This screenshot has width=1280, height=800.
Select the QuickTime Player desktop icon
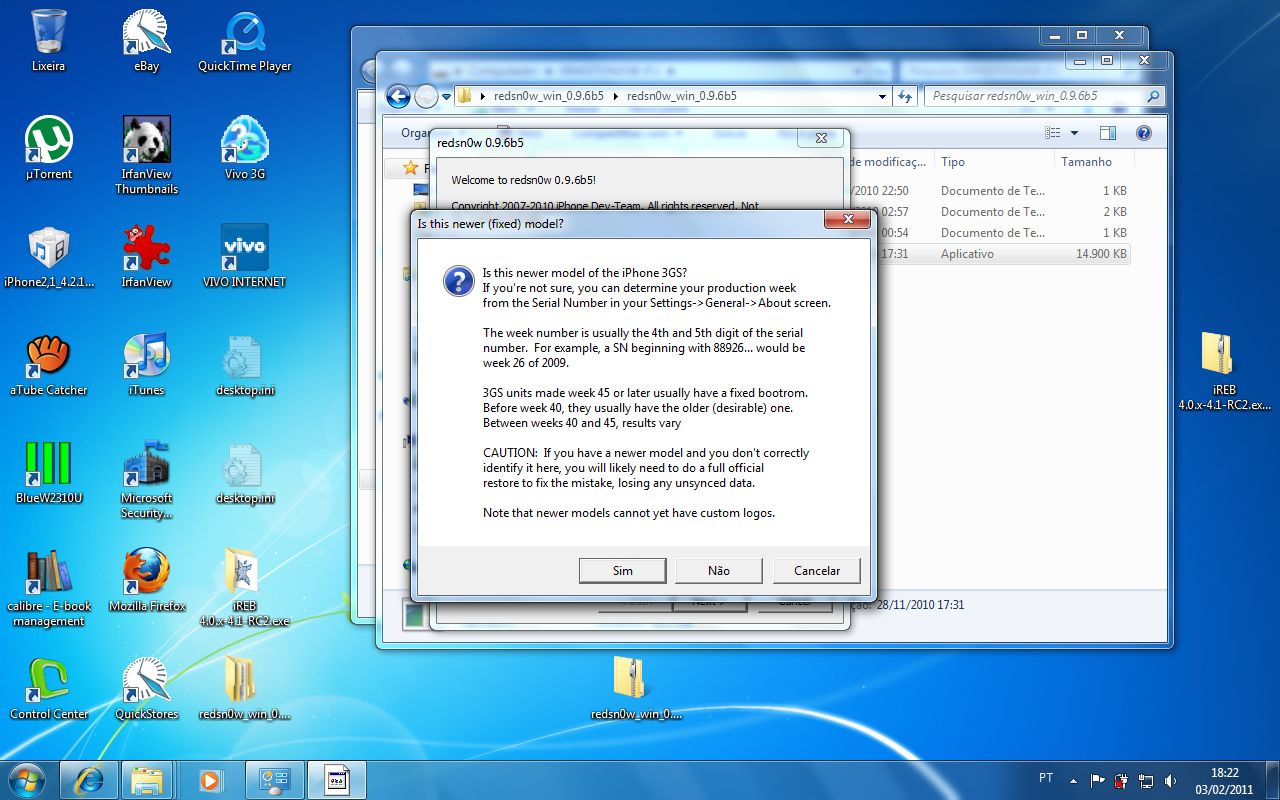click(x=244, y=41)
